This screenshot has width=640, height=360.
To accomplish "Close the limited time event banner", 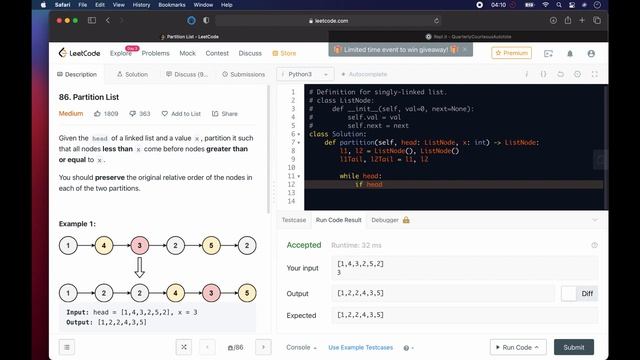I will (464, 49).
